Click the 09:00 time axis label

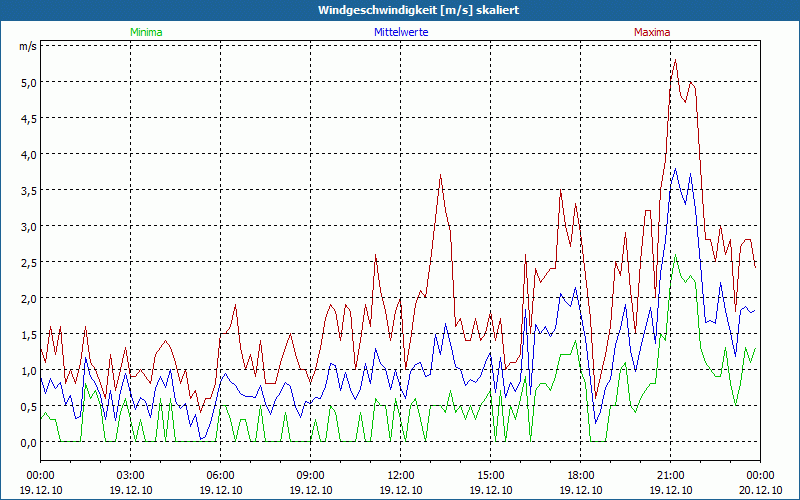pyautogui.click(x=310, y=476)
